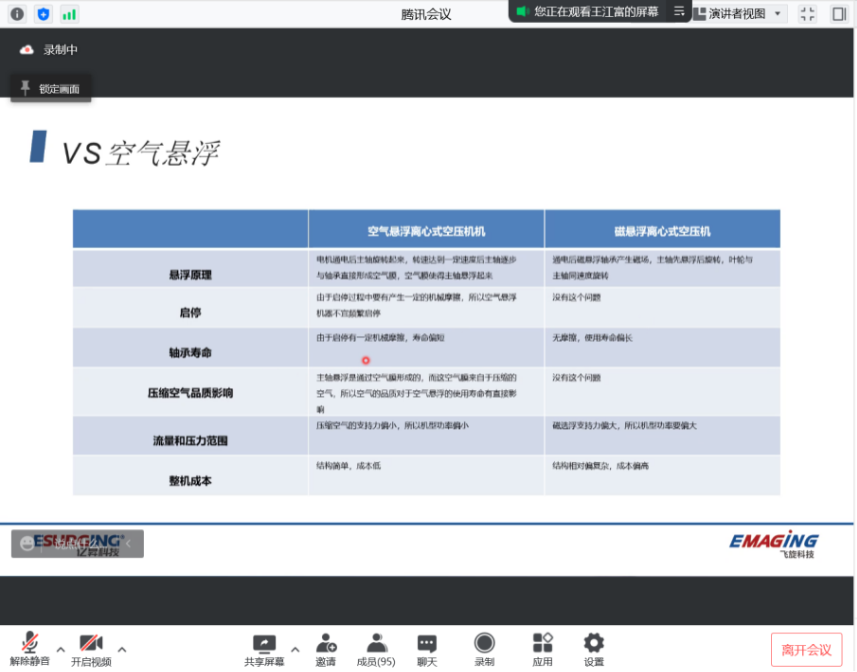Viewport: 857px width, 672px height.
Task: Select the 悬浮原理 row label
Action: (x=190, y=275)
